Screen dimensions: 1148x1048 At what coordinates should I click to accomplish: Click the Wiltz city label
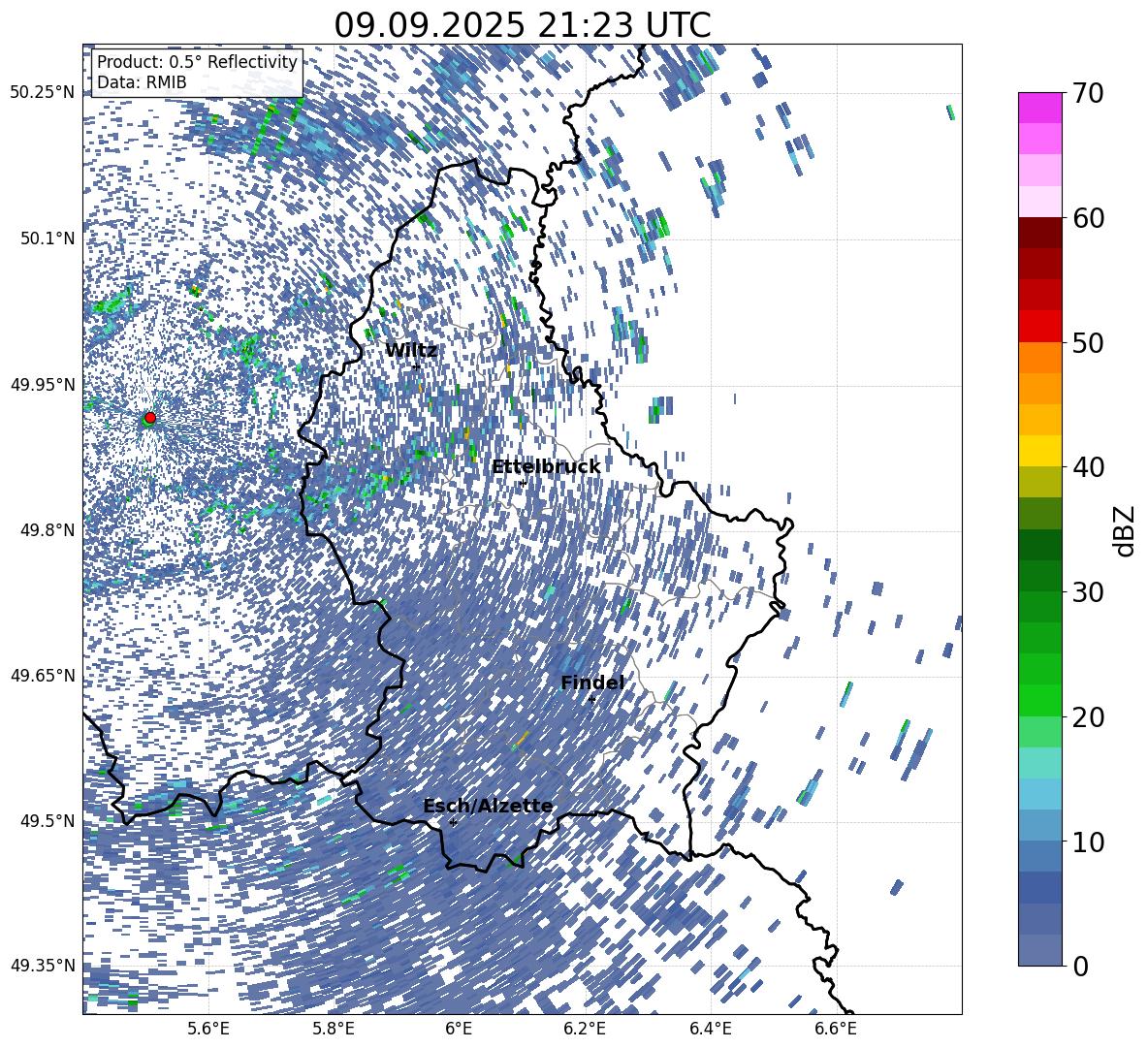point(411,351)
